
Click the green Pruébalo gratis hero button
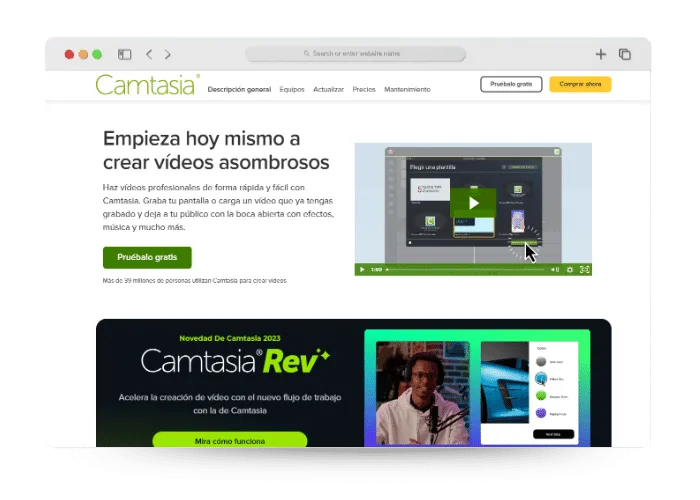(147, 258)
